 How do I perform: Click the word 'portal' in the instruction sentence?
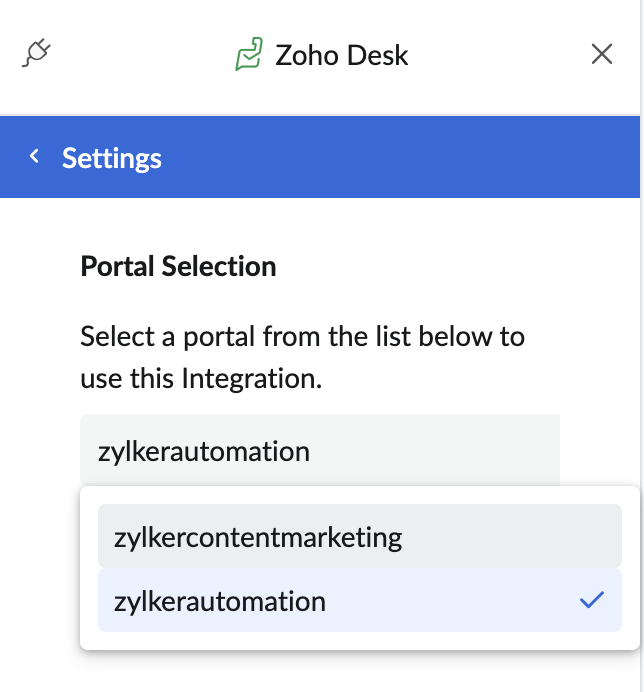[216, 335]
